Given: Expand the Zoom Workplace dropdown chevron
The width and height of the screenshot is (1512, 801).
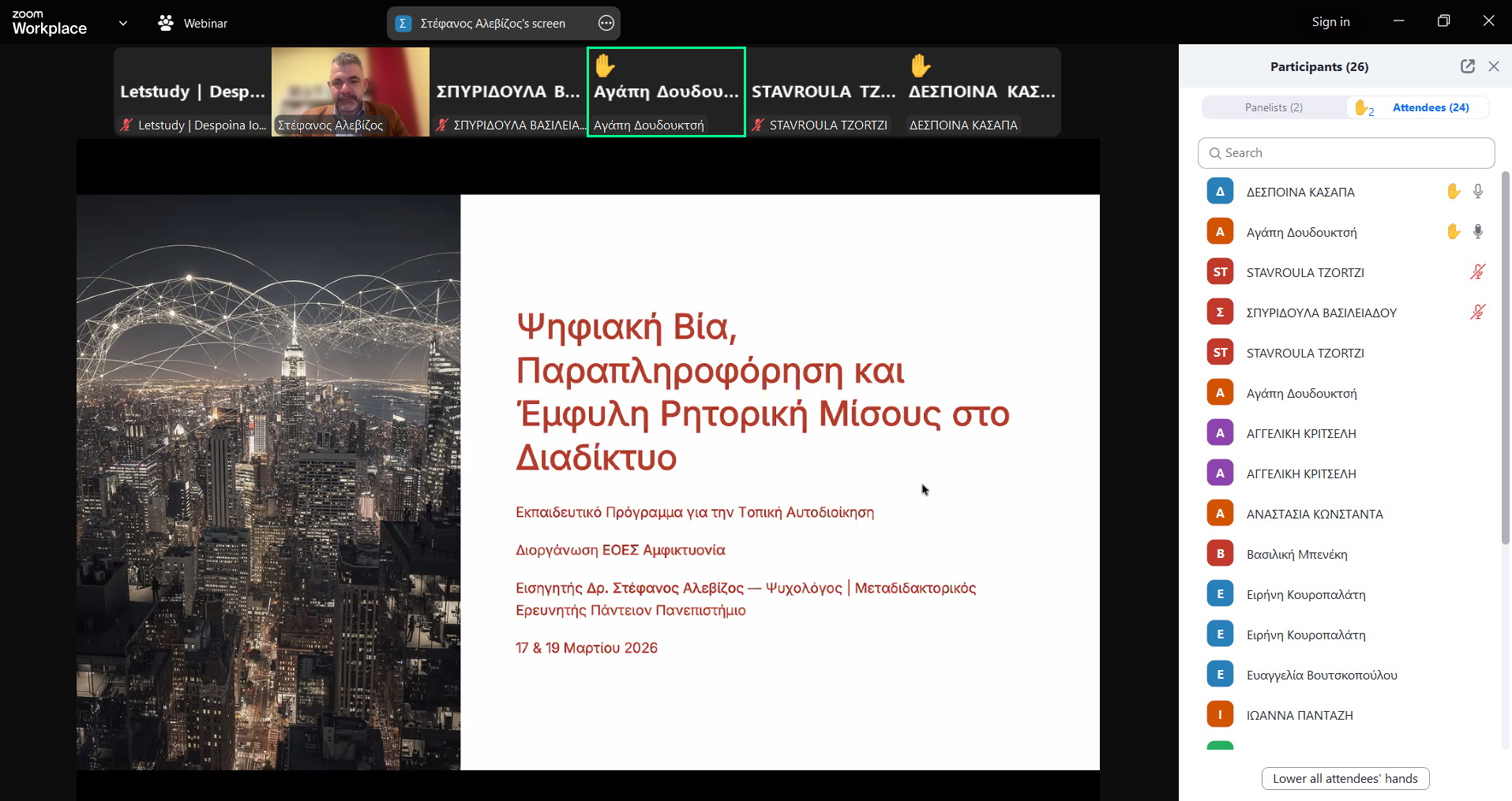Looking at the screenshot, I should tap(123, 24).
